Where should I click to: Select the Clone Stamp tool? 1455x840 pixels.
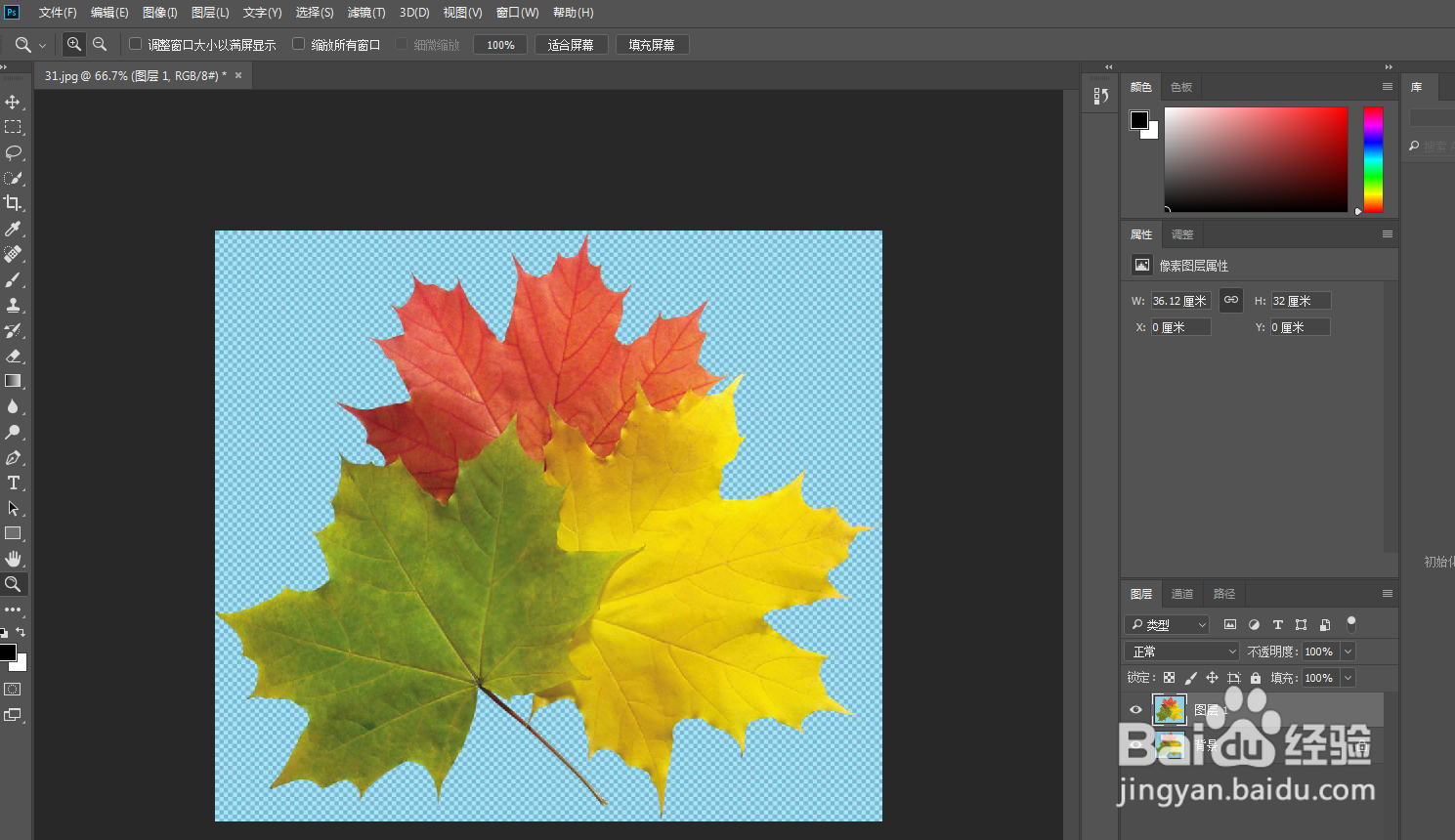13,305
